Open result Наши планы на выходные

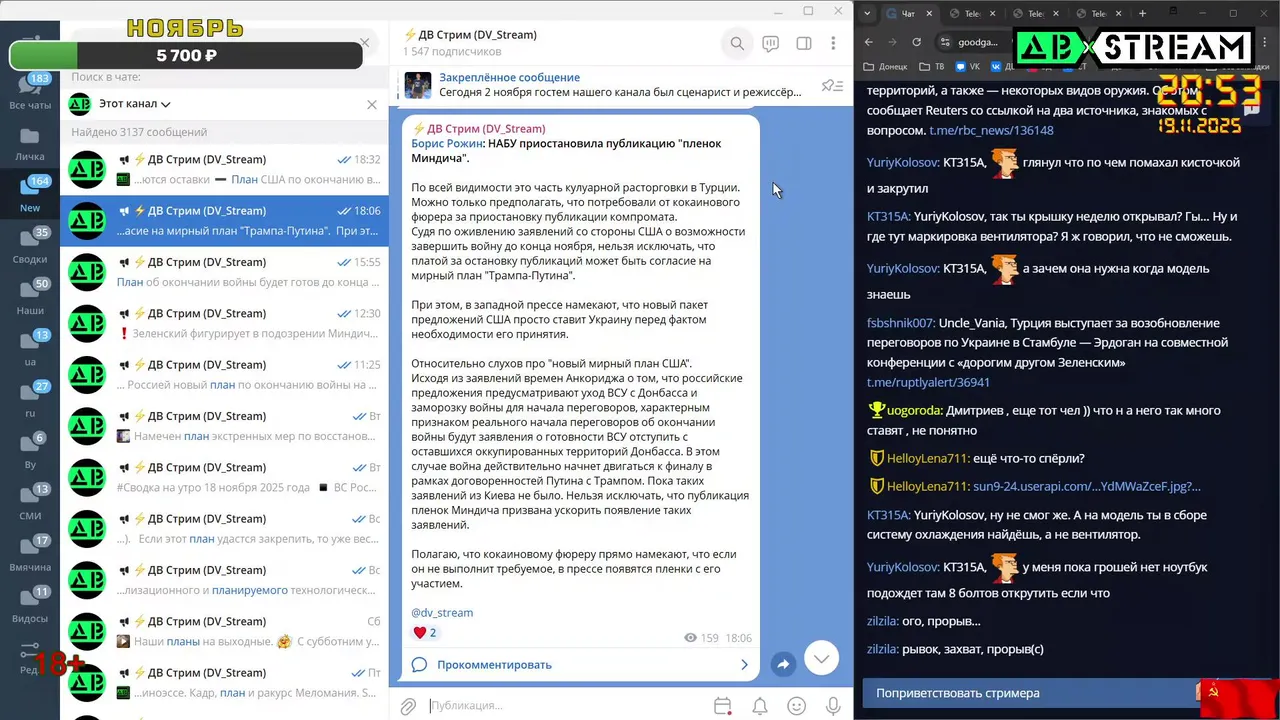224,632
